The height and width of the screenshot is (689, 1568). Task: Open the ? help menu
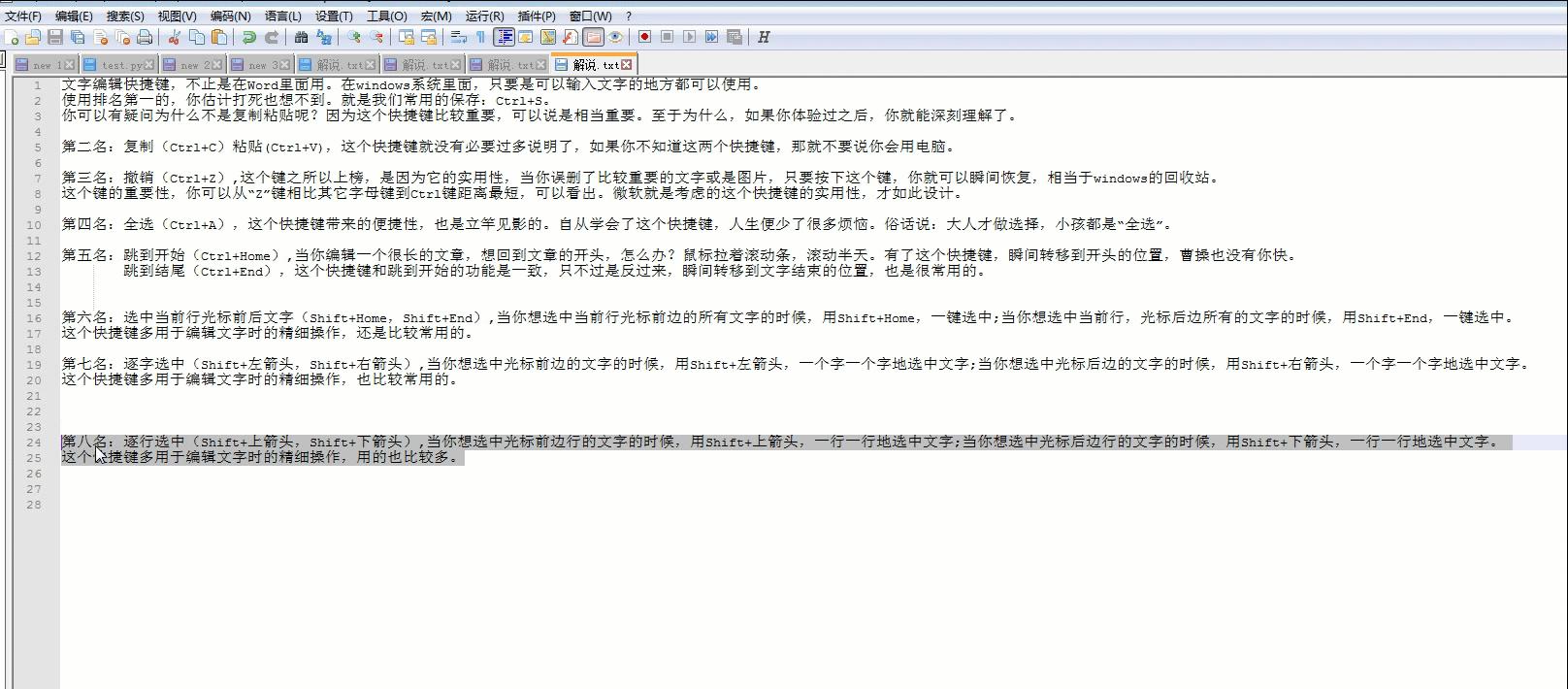629,16
